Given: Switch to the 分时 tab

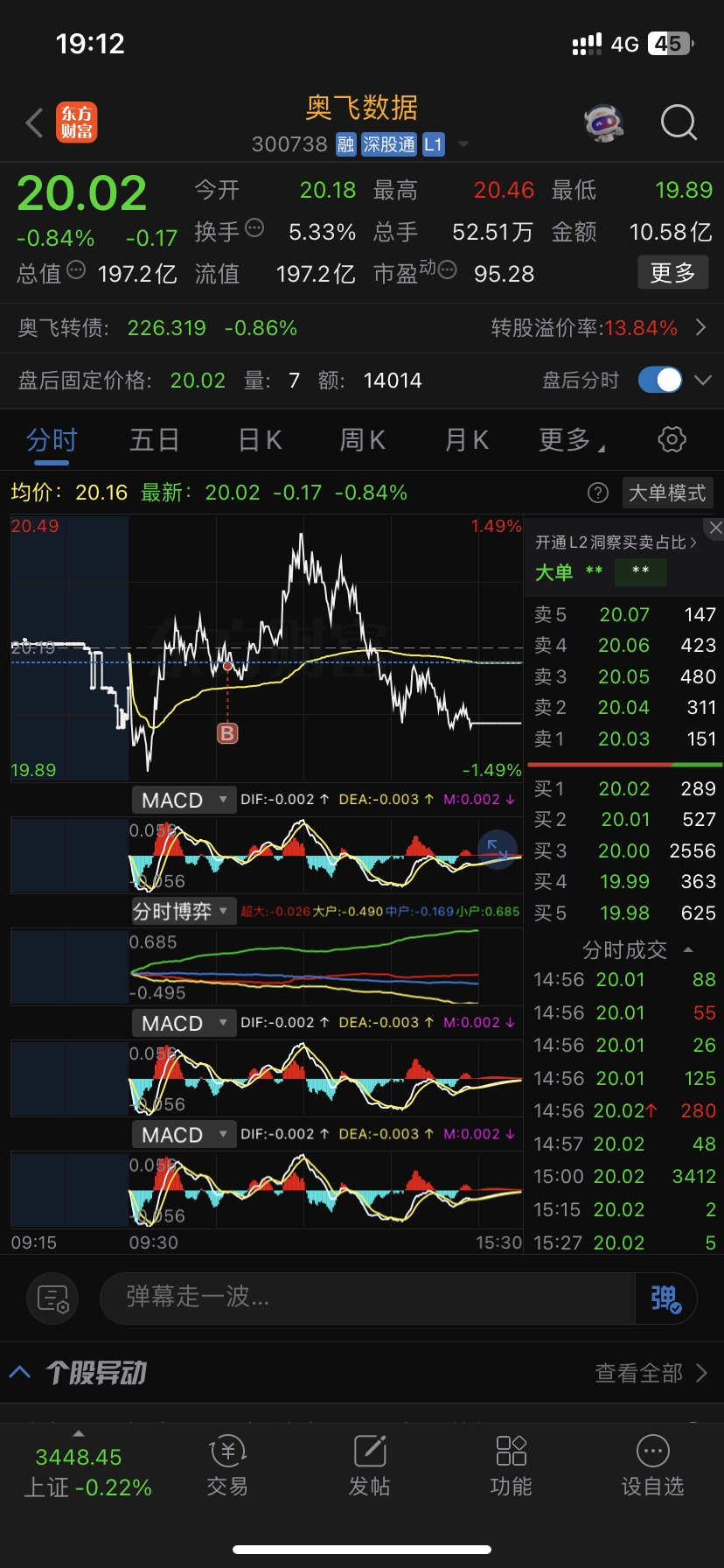Looking at the screenshot, I should (x=52, y=440).
